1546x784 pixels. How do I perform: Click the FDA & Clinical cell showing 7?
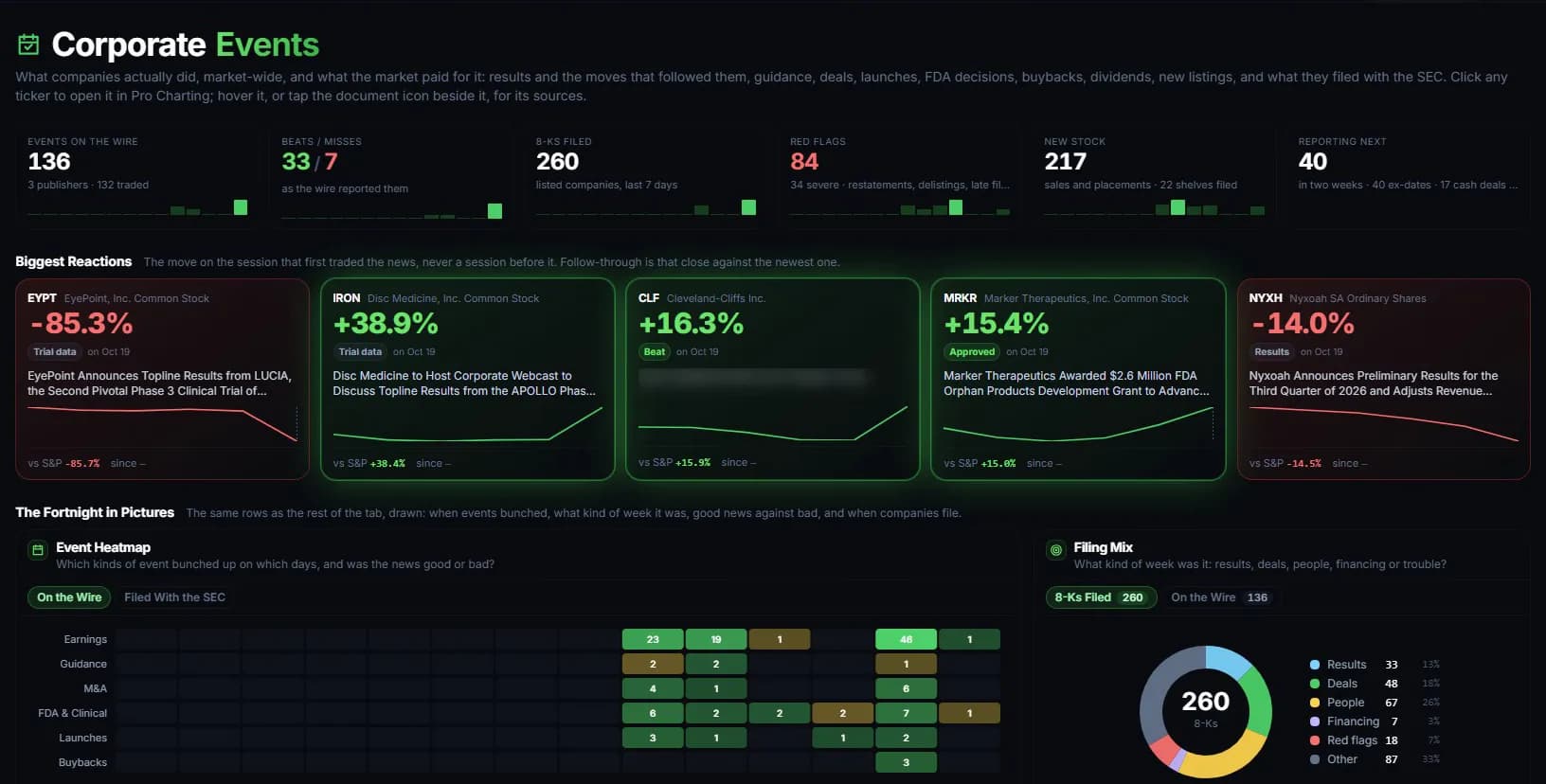[x=906, y=713]
